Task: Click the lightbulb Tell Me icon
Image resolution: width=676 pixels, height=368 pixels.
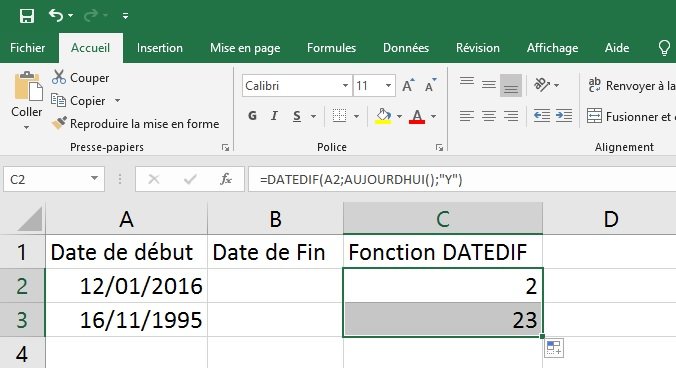Action: [664, 48]
